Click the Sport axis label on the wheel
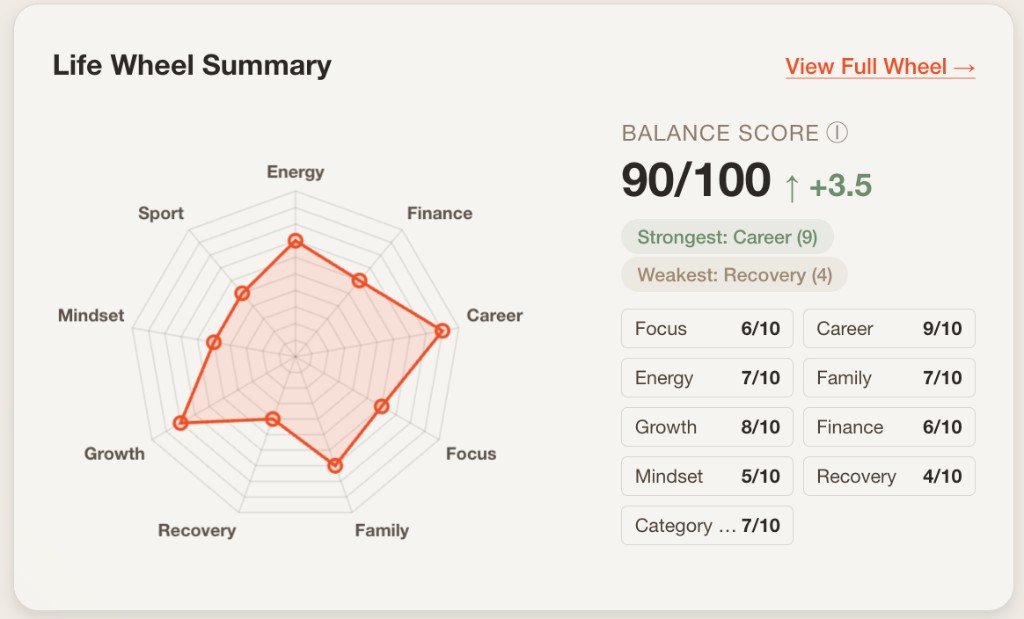The width and height of the screenshot is (1024, 619). (x=161, y=213)
